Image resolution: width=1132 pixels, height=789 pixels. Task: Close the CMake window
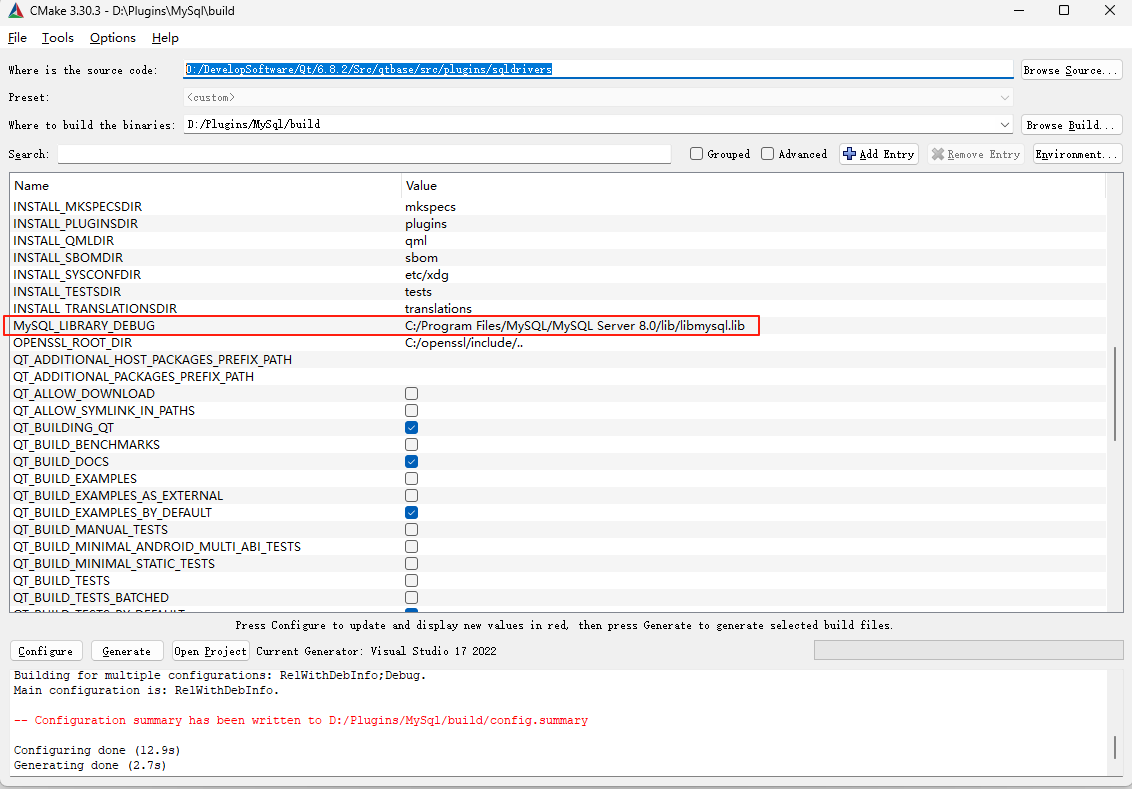(1110, 10)
